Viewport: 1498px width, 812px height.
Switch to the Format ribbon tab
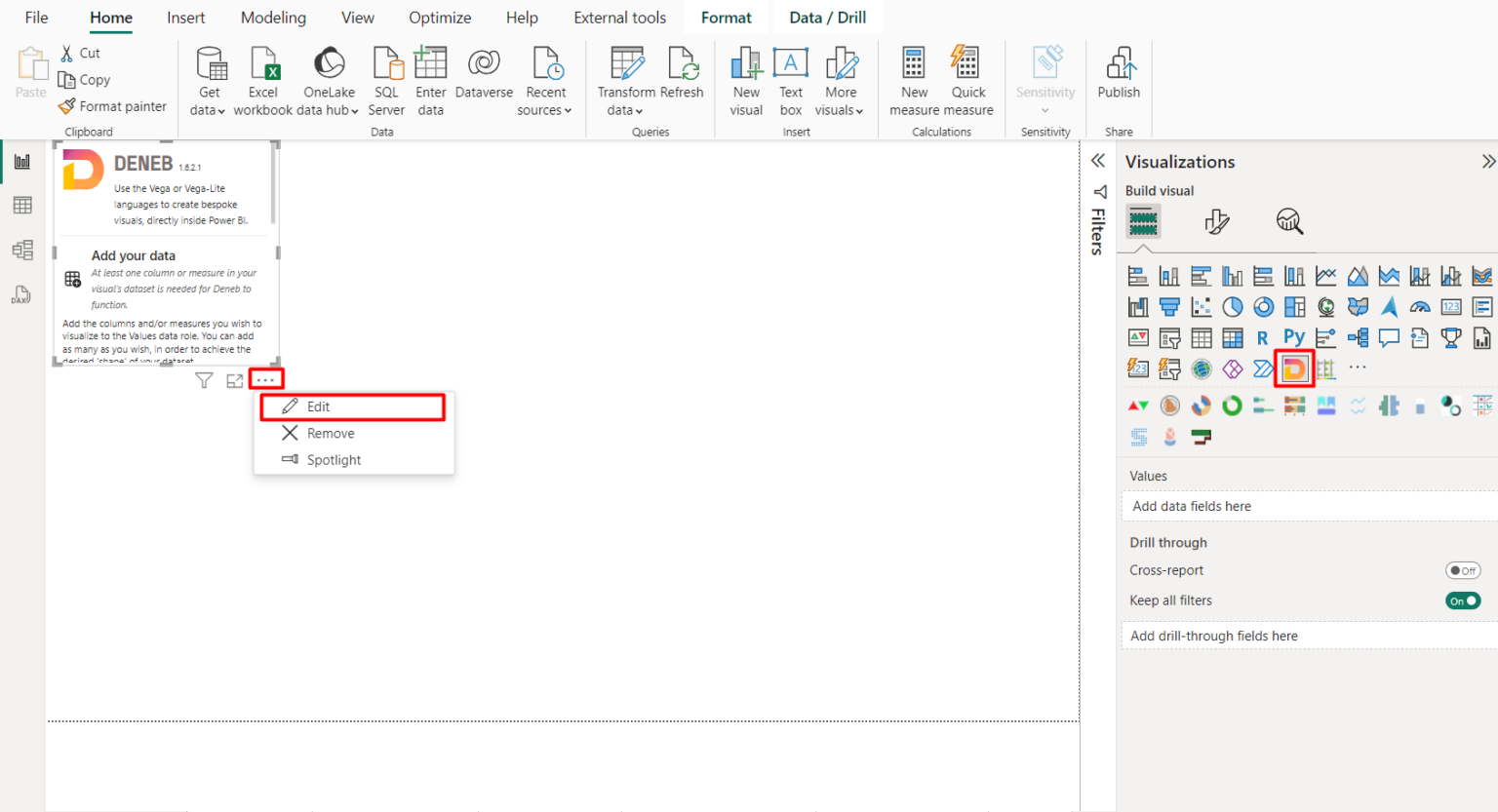tap(726, 17)
